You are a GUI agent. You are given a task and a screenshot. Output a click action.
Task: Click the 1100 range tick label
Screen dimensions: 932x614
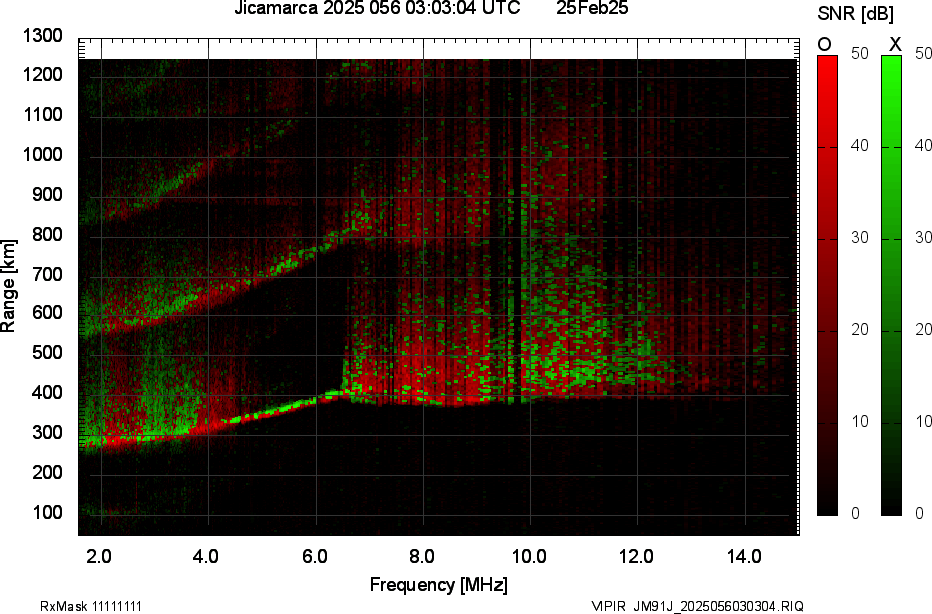click(x=42, y=114)
